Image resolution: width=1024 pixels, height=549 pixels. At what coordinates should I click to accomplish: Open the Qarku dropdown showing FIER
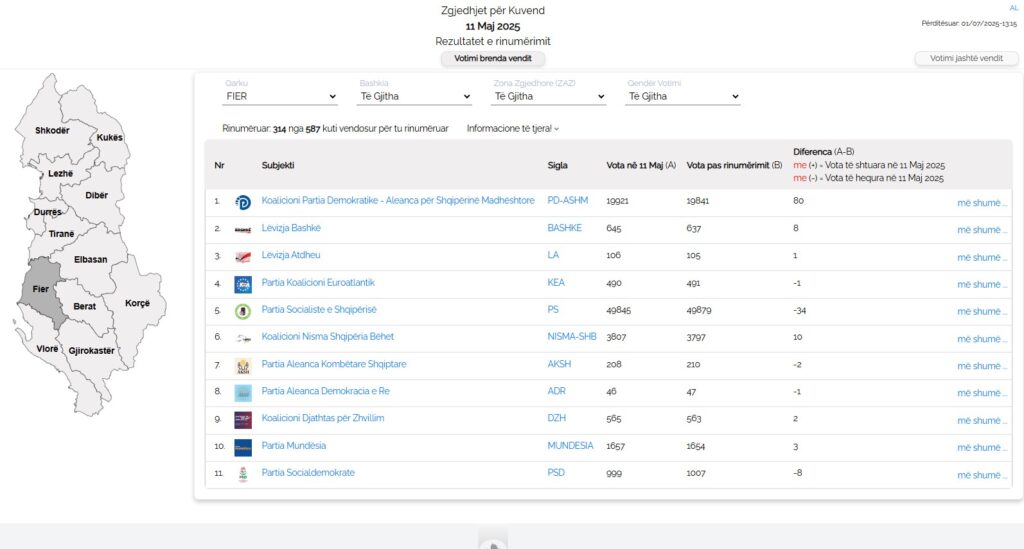pos(280,97)
